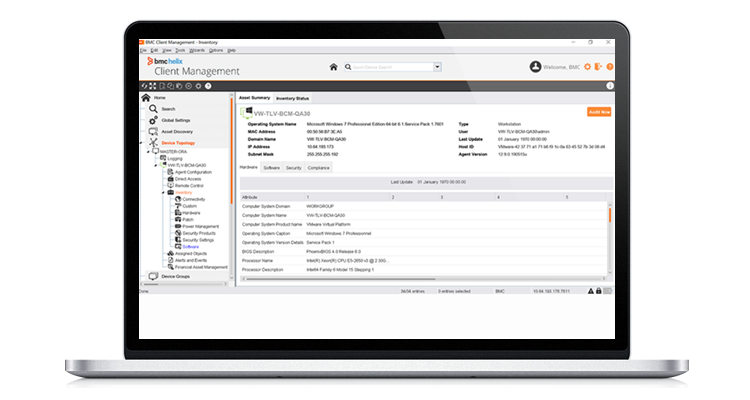
Task: Collapse the Device Topology section arrow
Action: (x=141, y=143)
